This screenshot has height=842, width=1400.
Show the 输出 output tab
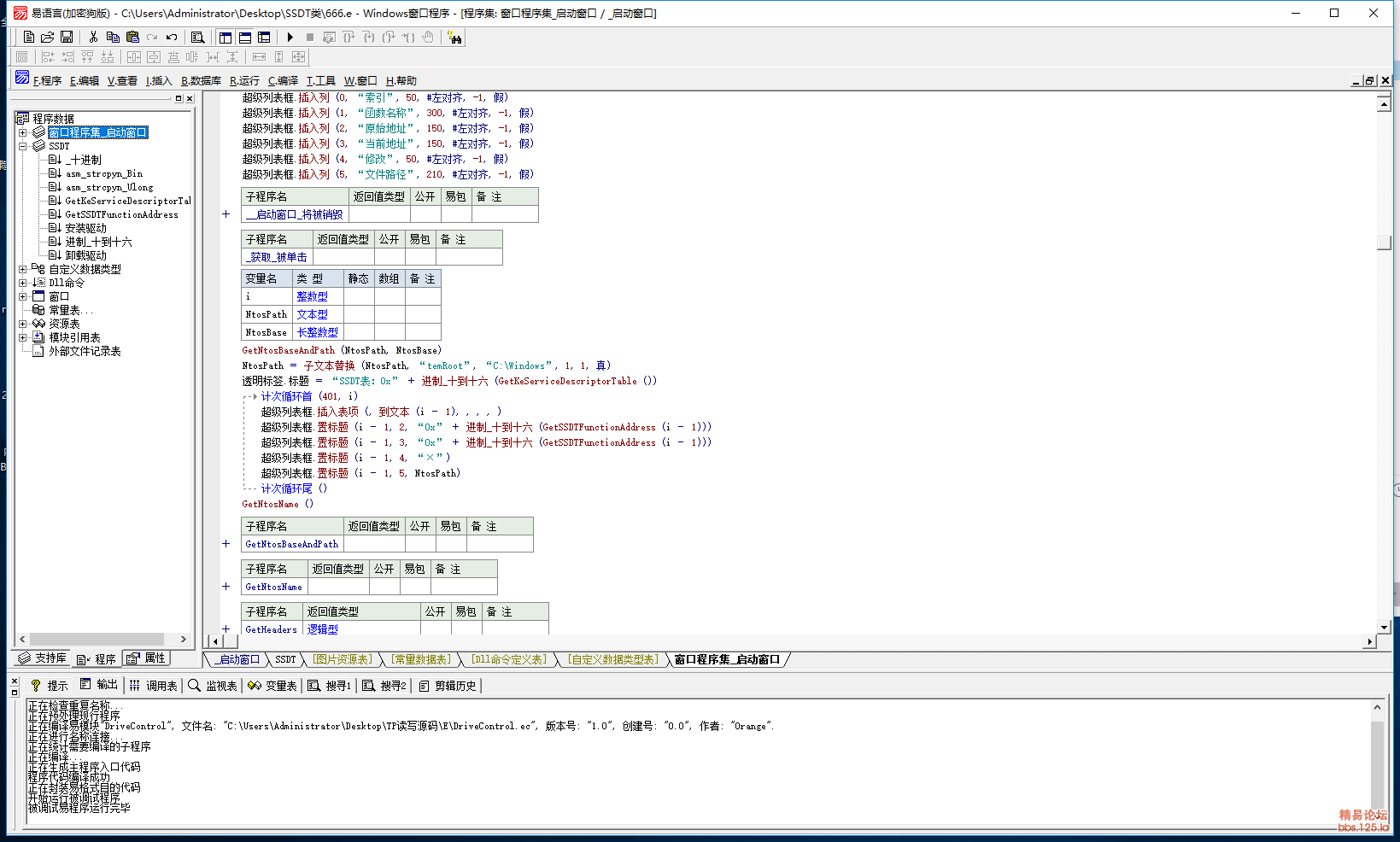tap(99, 685)
